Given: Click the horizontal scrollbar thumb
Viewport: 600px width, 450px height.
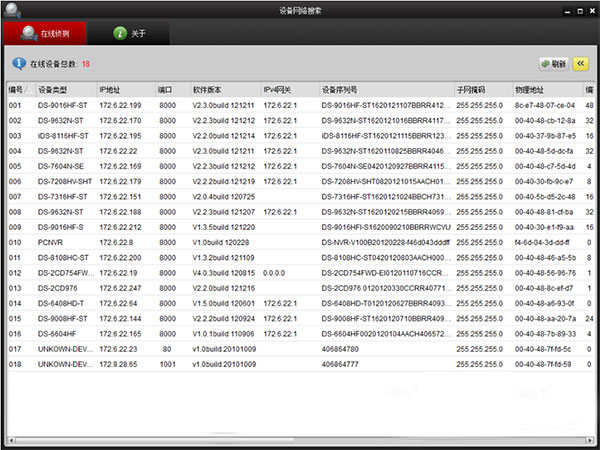Looking at the screenshot, I should point(155,440).
